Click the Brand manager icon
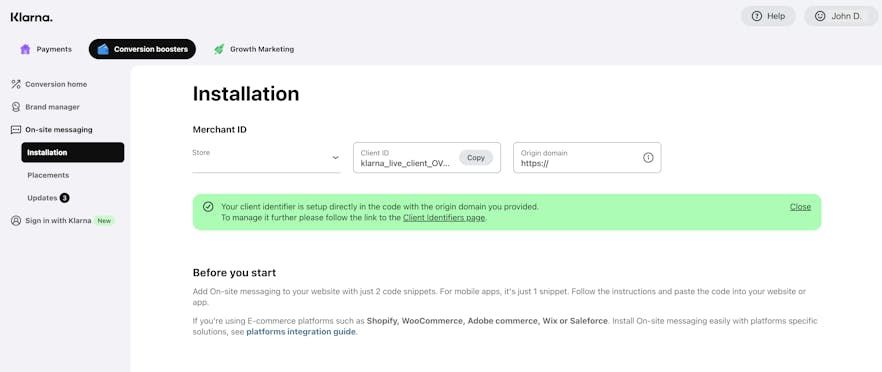 [x=16, y=107]
